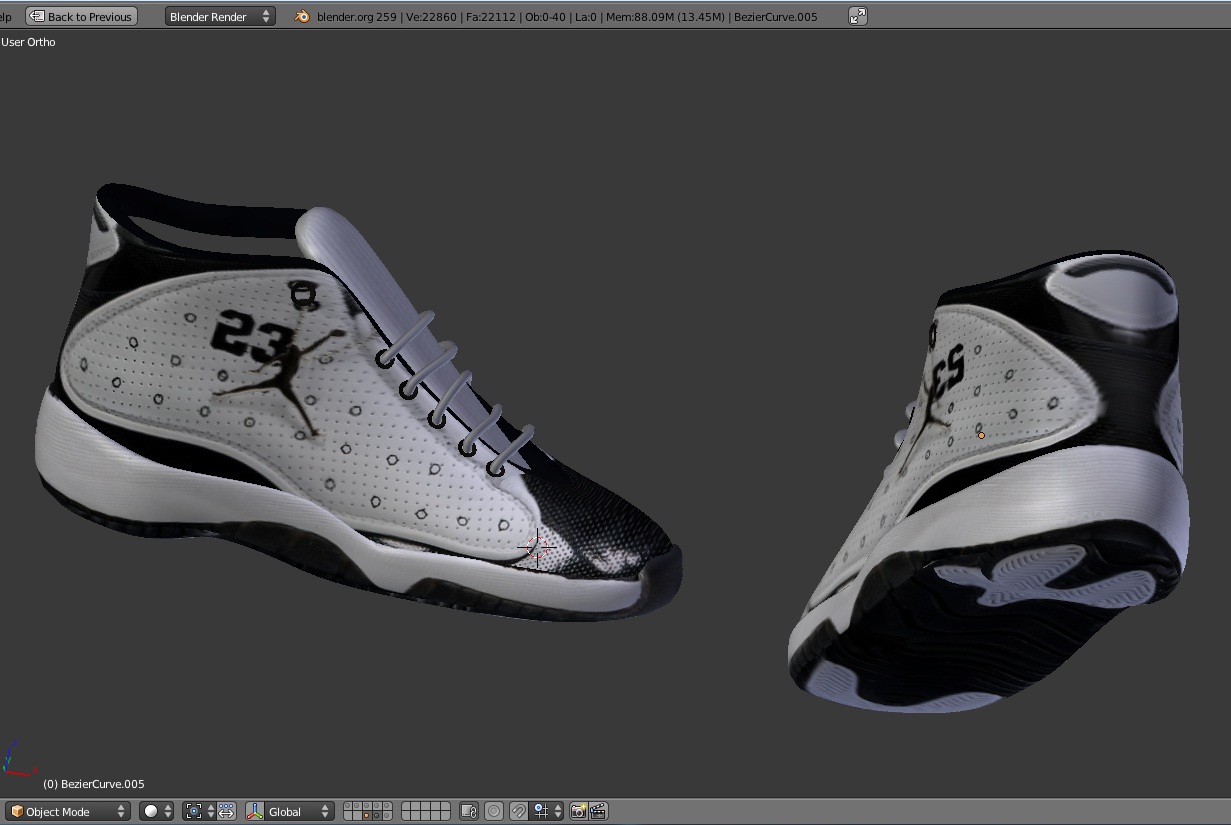The width and height of the screenshot is (1231, 825).
Task: Open the Object Mode selector
Action: pos(67,811)
